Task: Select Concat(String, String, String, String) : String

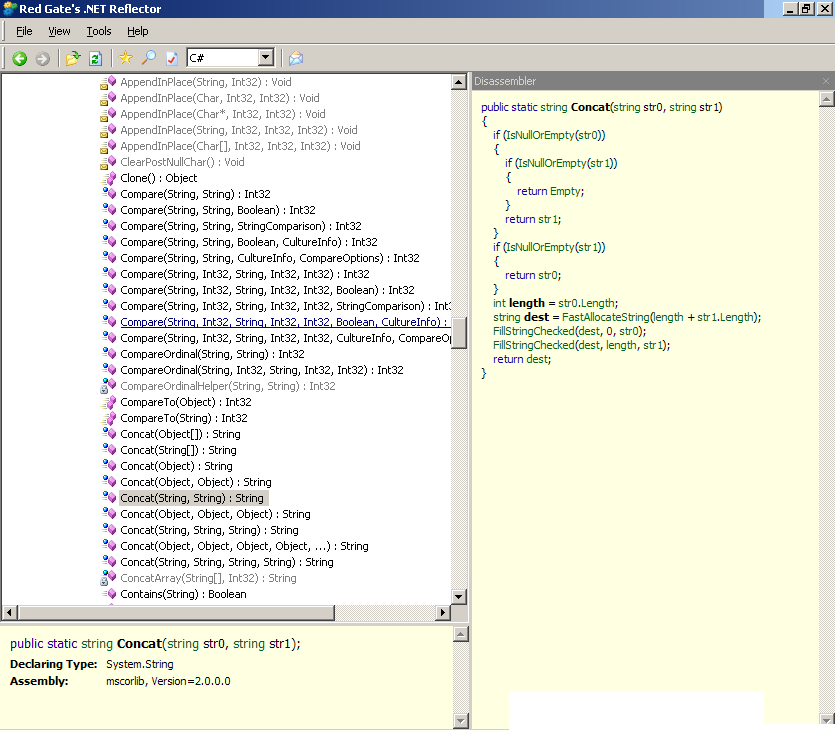Action: point(227,562)
